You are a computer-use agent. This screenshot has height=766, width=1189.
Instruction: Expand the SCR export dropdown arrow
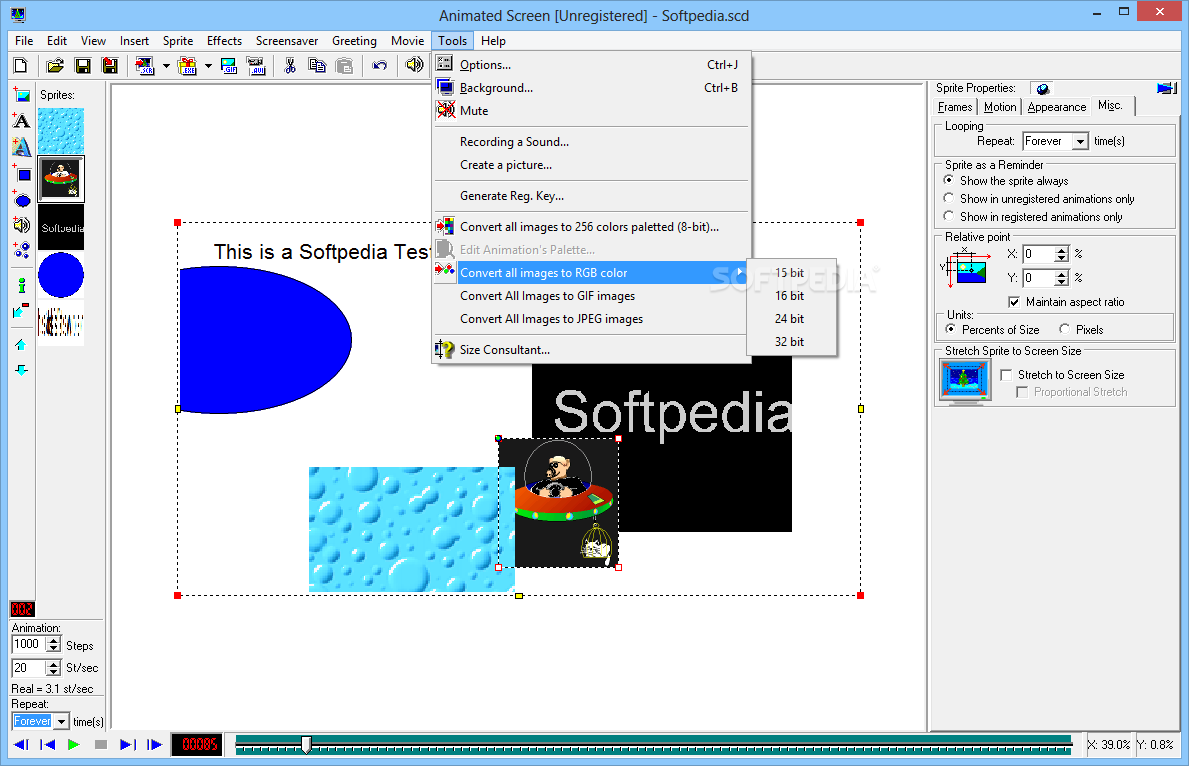tap(166, 66)
